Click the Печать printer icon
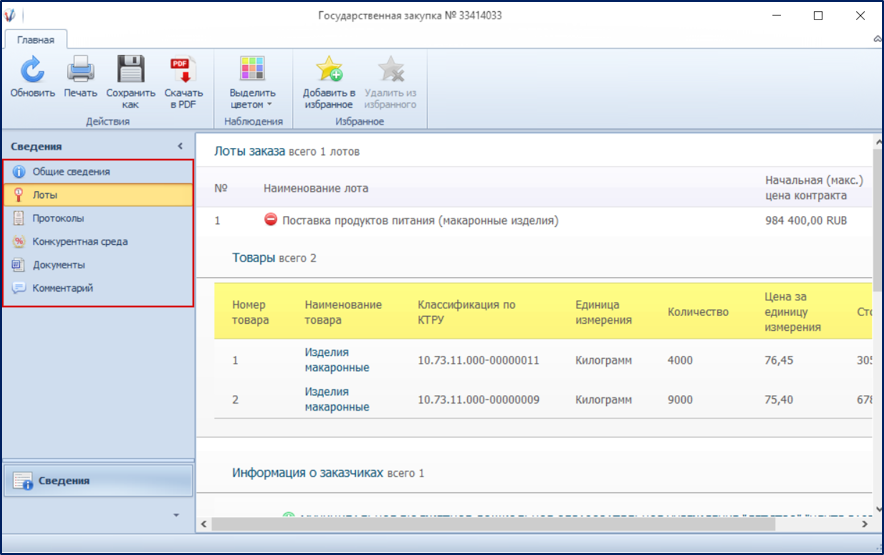 [81, 69]
